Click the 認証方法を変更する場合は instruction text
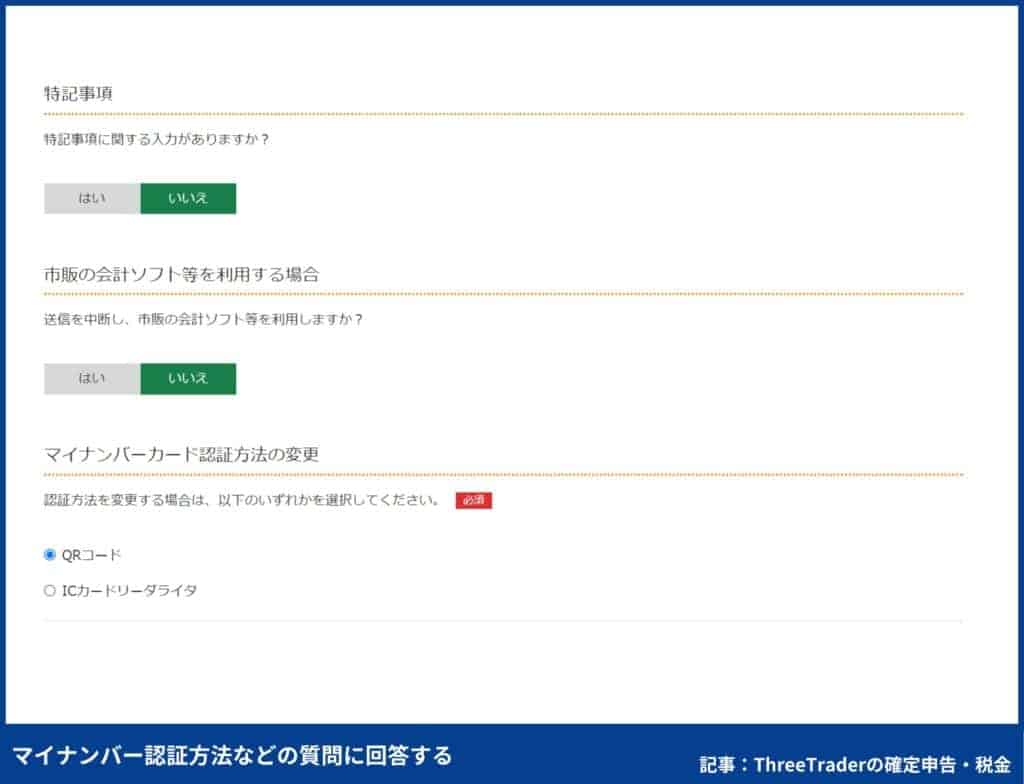Image resolution: width=1024 pixels, height=784 pixels. 242,500
